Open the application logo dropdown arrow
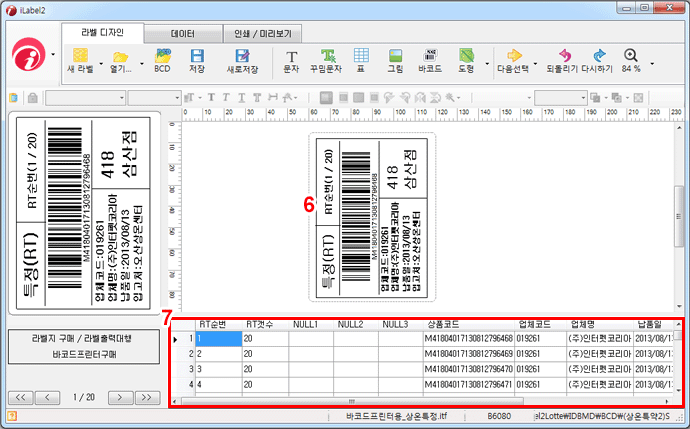This screenshot has width=690, height=429. (x=53, y=55)
